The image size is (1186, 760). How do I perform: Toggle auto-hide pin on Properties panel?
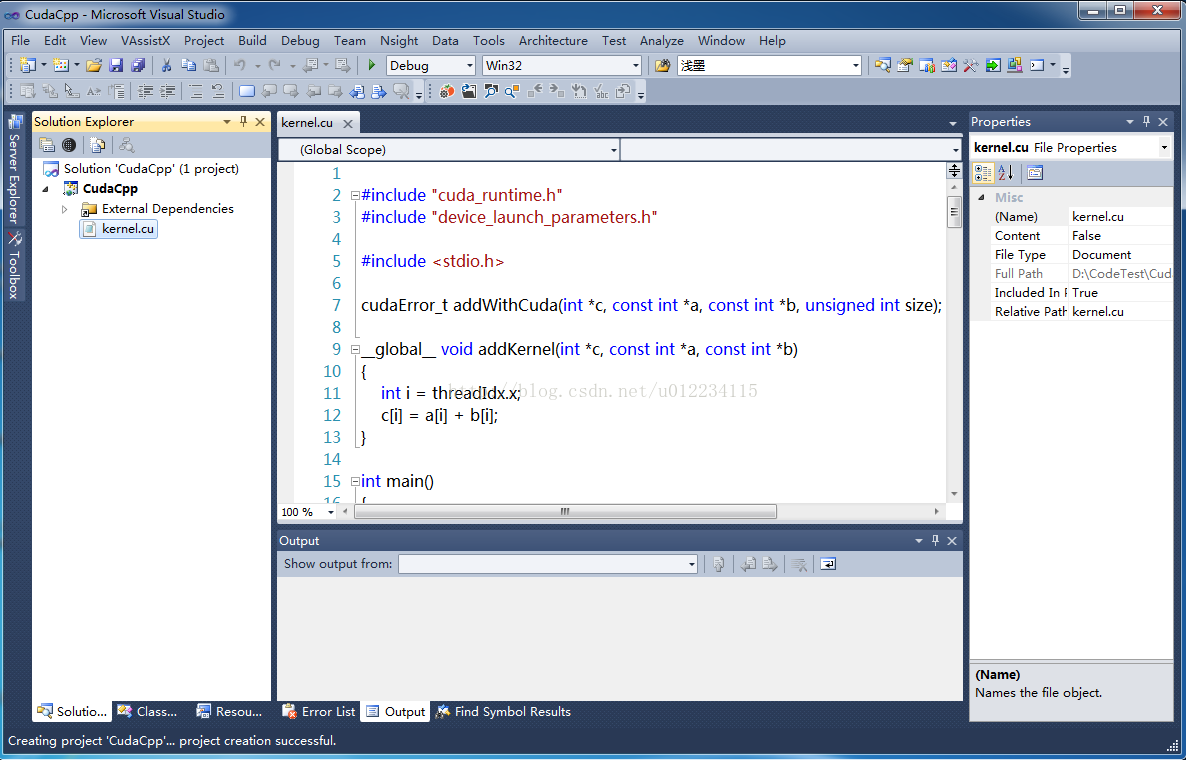coord(1147,122)
